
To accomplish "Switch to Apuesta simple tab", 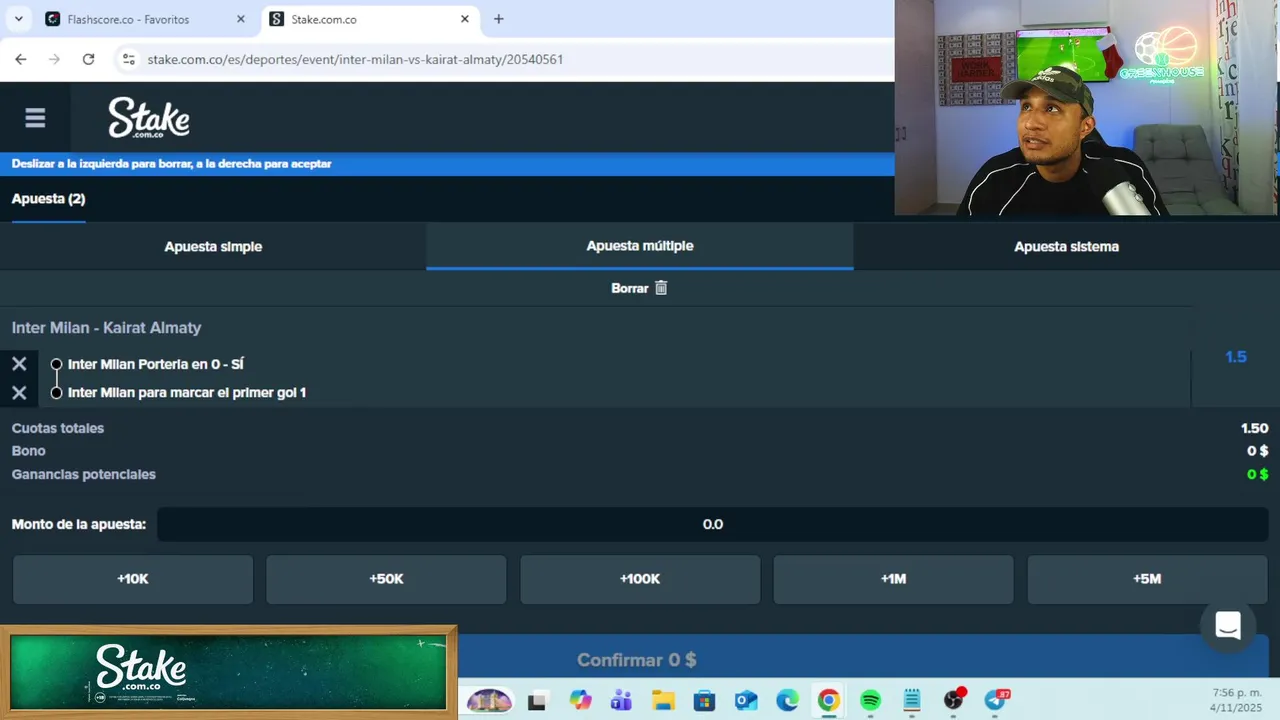I will 213,246.
